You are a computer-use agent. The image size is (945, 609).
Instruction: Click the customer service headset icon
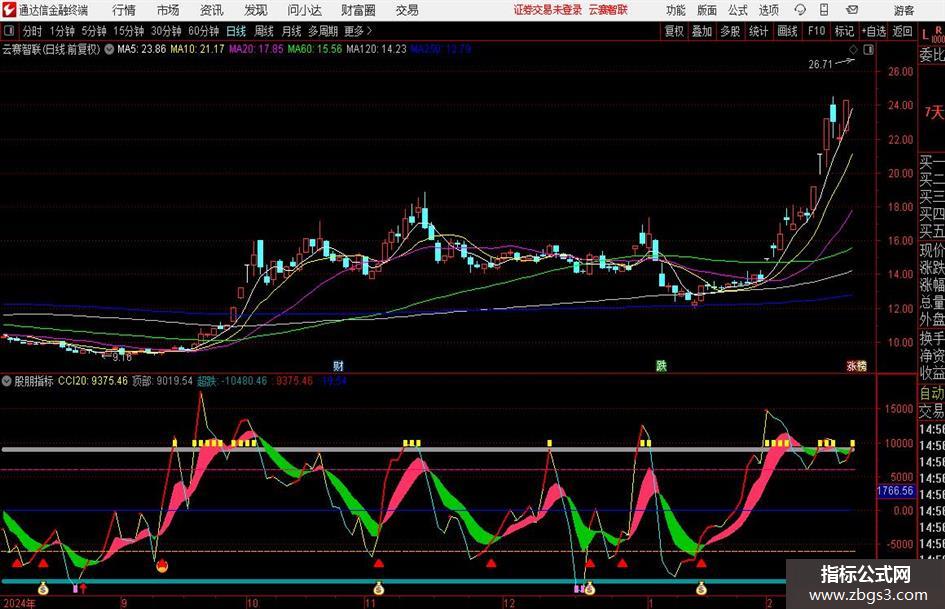coord(800,10)
